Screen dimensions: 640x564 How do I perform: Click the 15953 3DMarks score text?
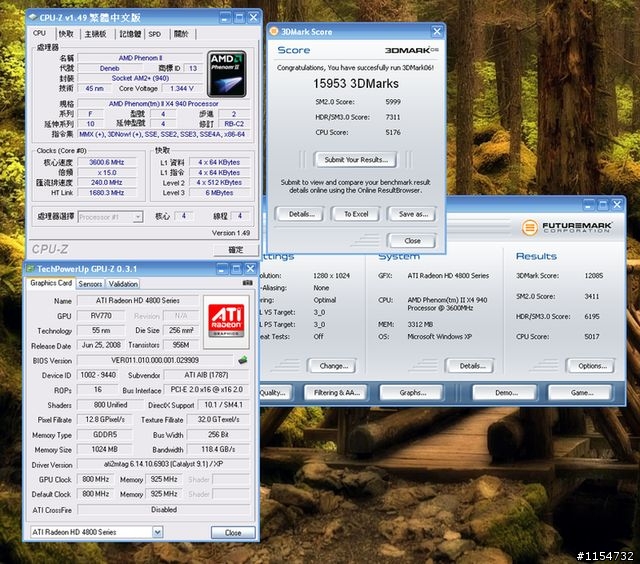(x=356, y=84)
